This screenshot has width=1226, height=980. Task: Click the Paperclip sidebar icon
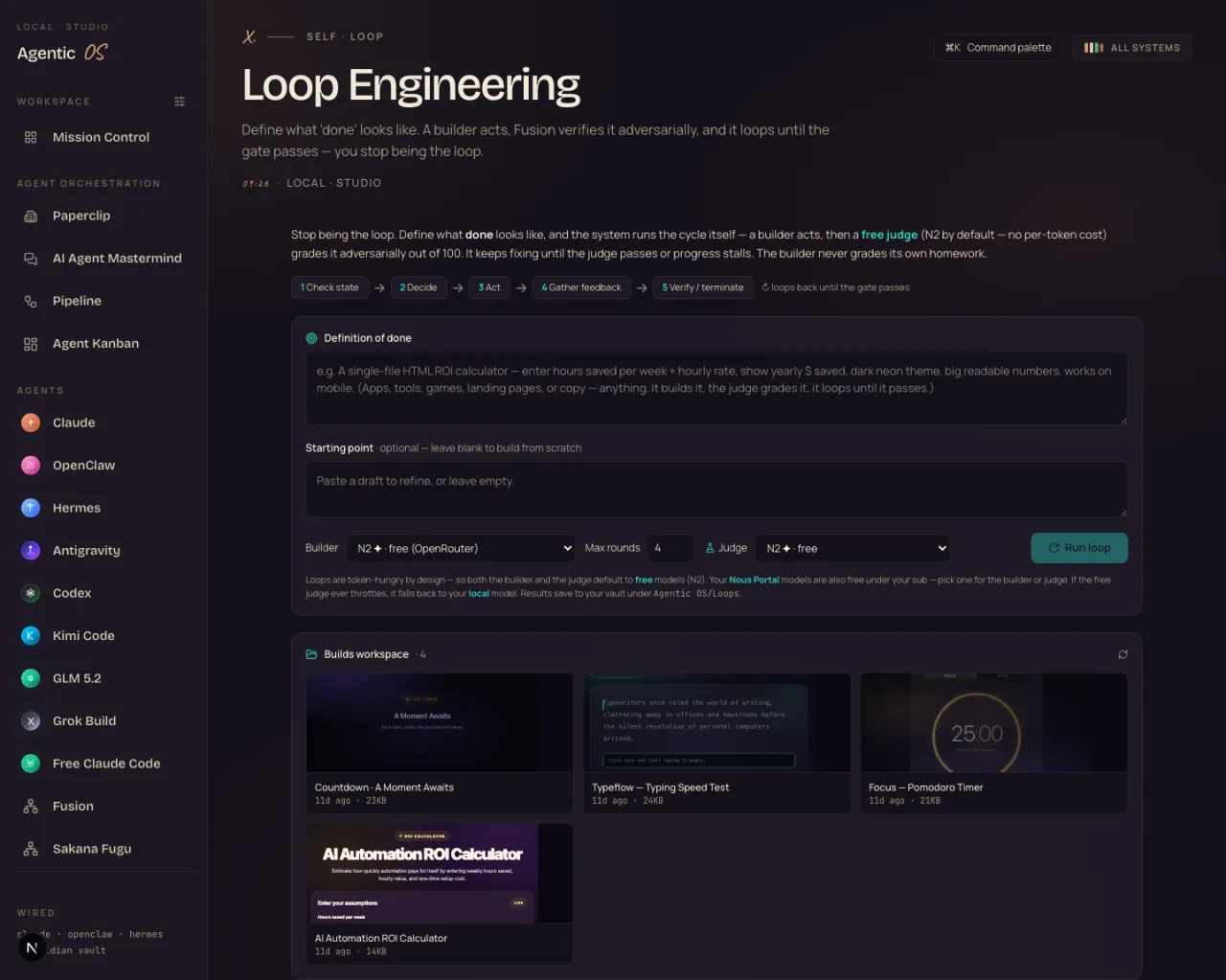31,216
